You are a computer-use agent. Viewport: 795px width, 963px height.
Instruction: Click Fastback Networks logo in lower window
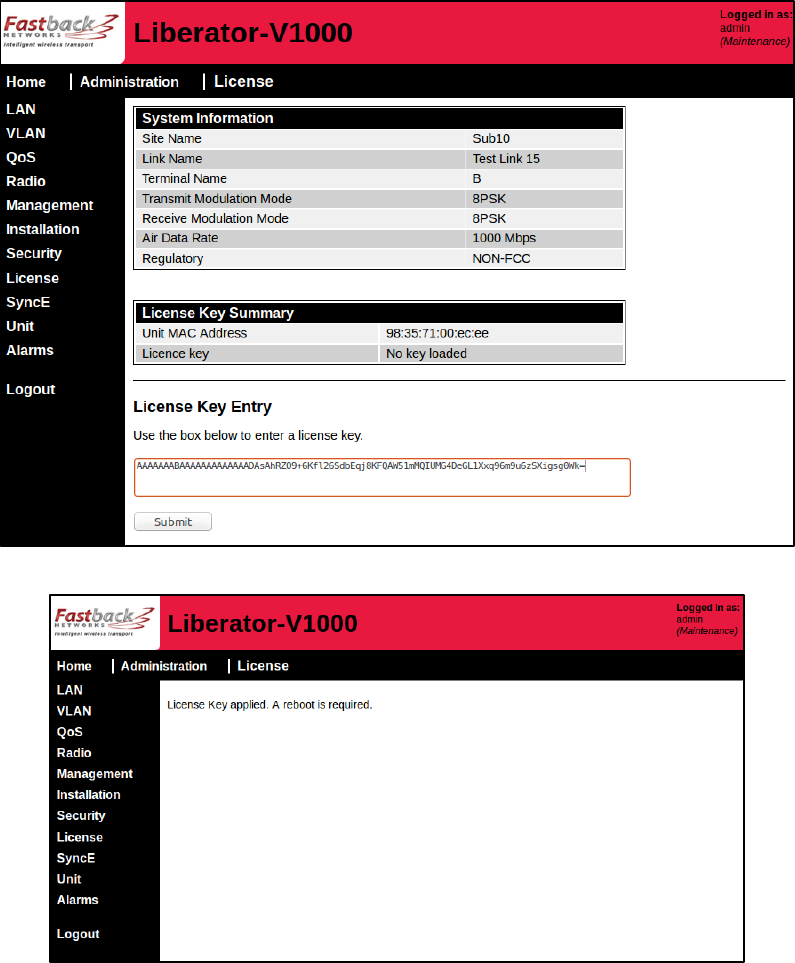(104, 622)
